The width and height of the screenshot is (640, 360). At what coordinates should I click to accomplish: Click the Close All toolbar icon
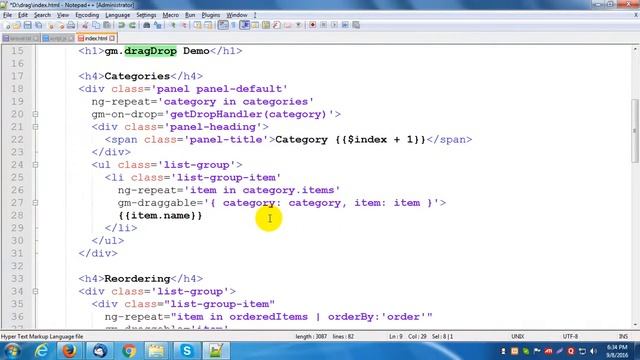tap(61, 25)
